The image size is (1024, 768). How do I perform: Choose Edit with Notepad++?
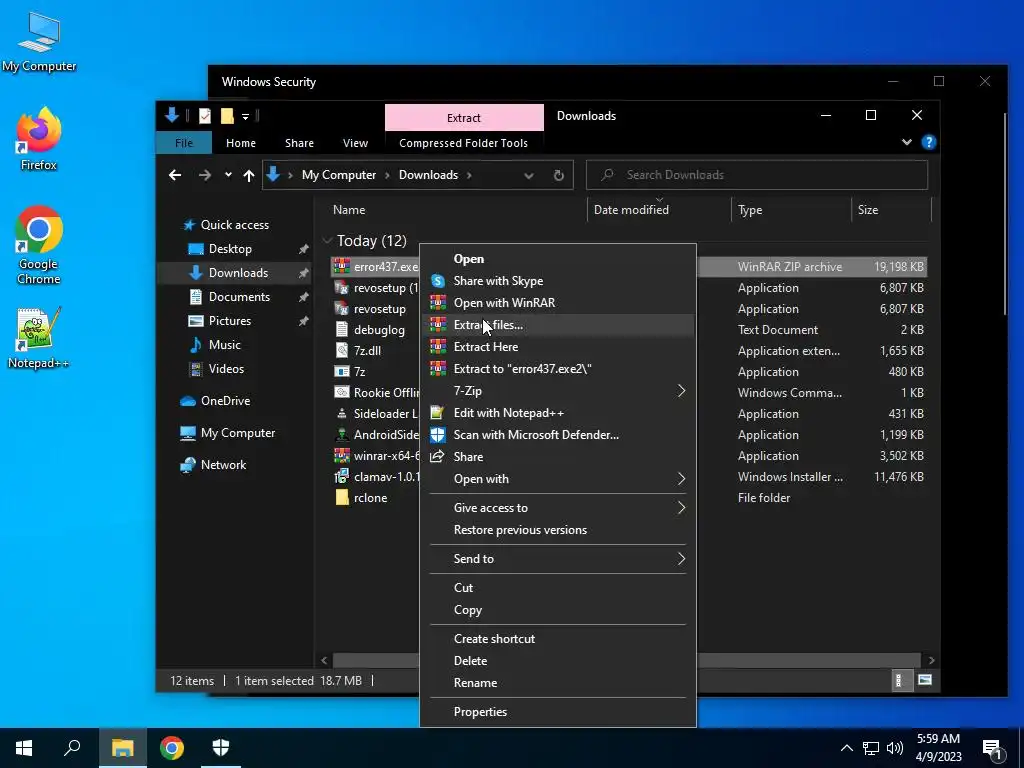[x=558, y=413]
